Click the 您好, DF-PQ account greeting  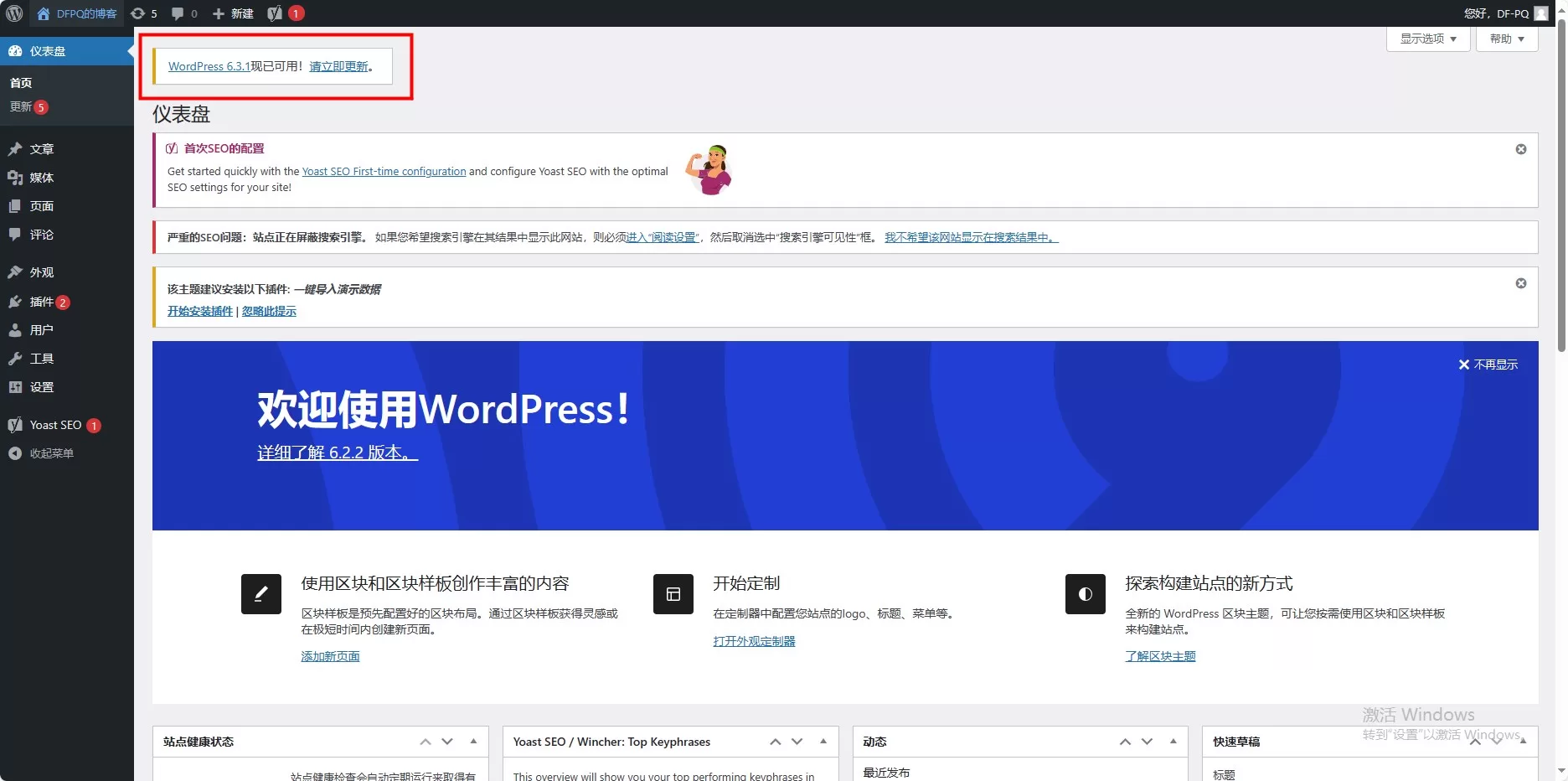pyautogui.click(x=1496, y=13)
